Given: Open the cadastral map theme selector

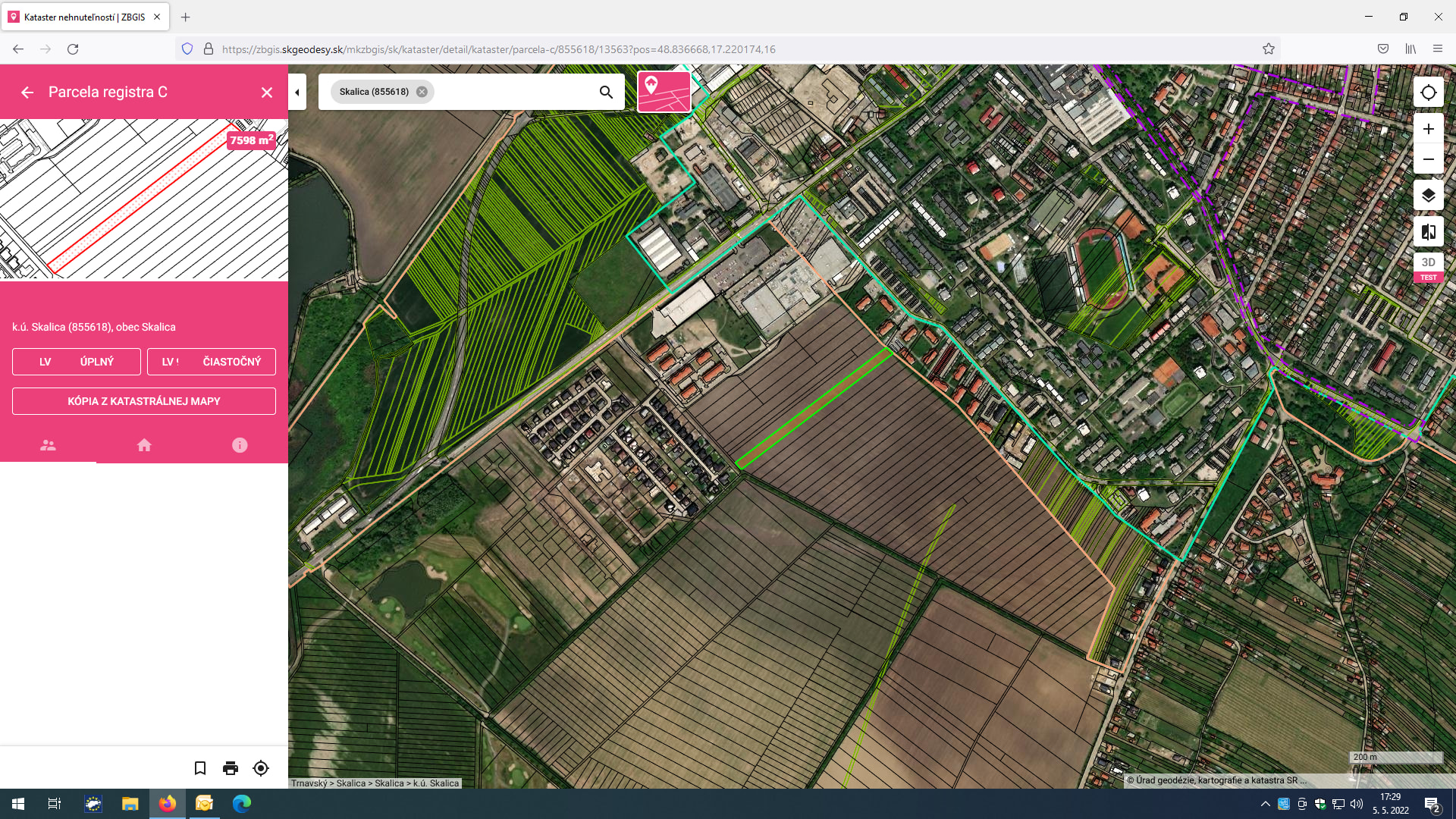Looking at the screenshot, I should coord(664,92).
